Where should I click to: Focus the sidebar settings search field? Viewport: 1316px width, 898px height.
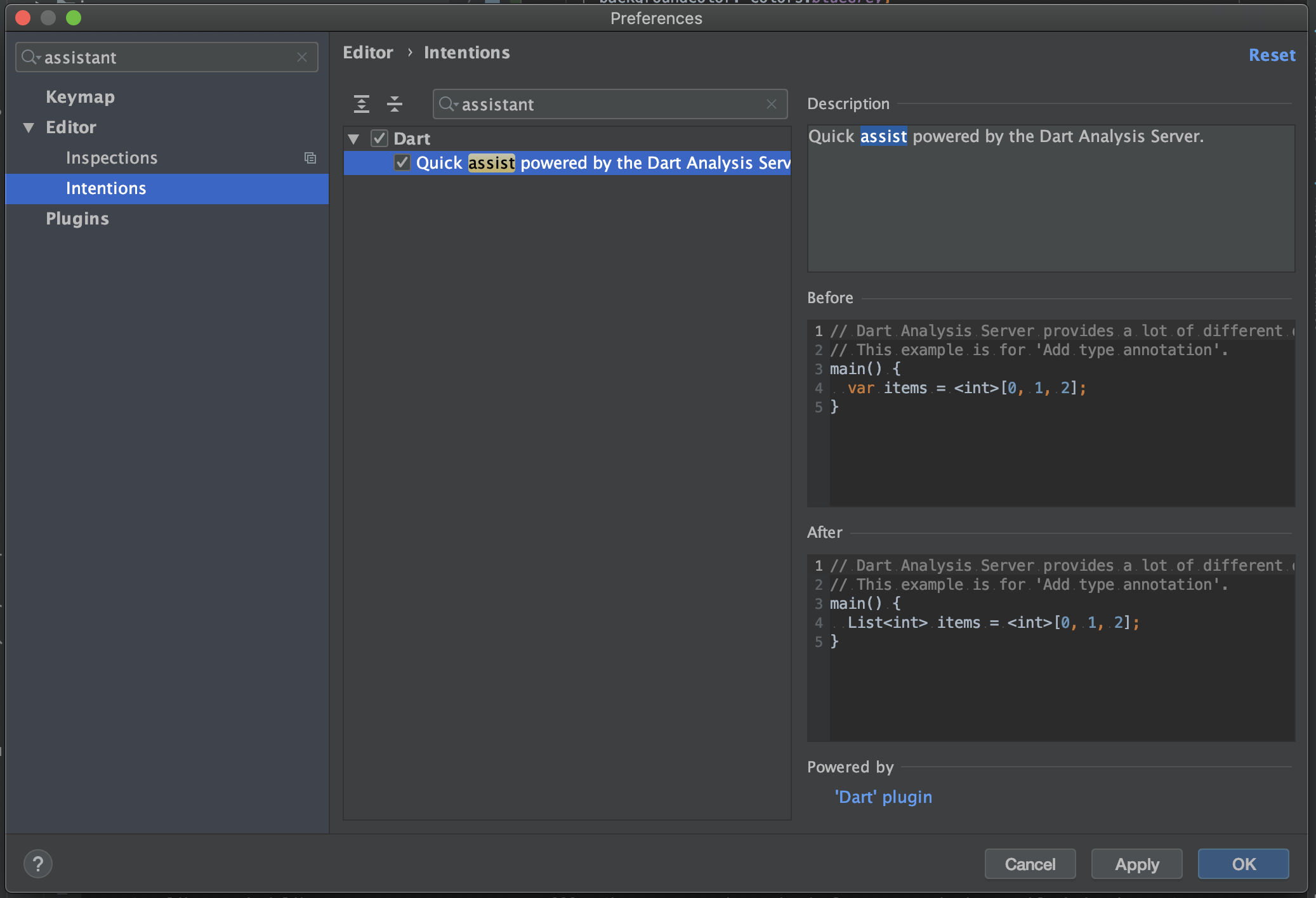(x=167, y=58)
